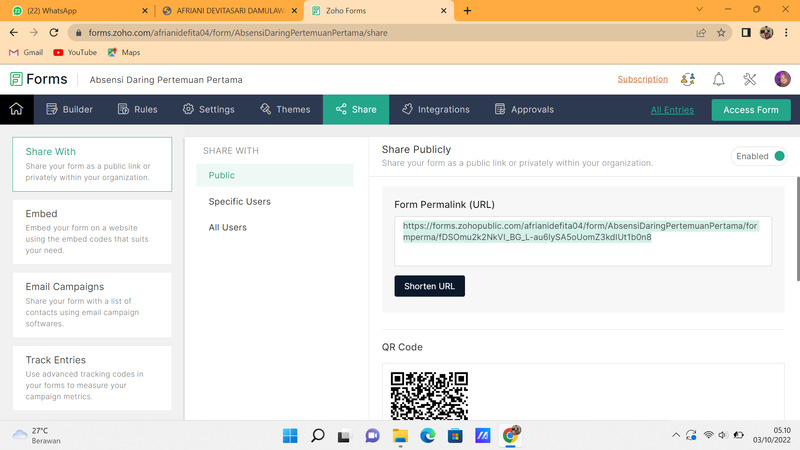Reload the browser page
This screenshot has height=450, width=800.
click(x=54, y=33)
